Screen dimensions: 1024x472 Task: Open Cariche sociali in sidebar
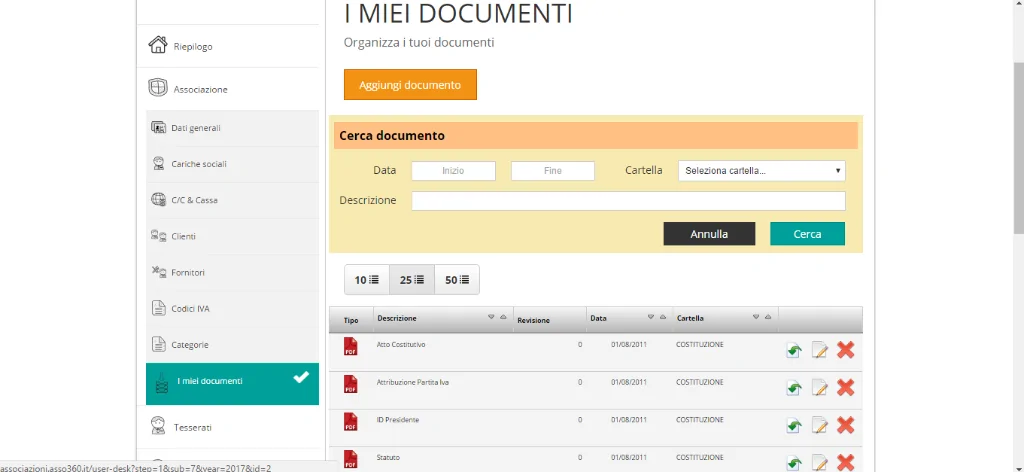pyautogui.click(x=232, y=164)
